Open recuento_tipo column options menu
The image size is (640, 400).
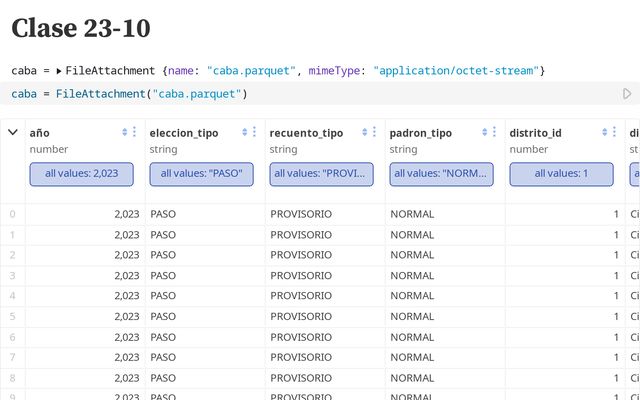pos(375,132)
